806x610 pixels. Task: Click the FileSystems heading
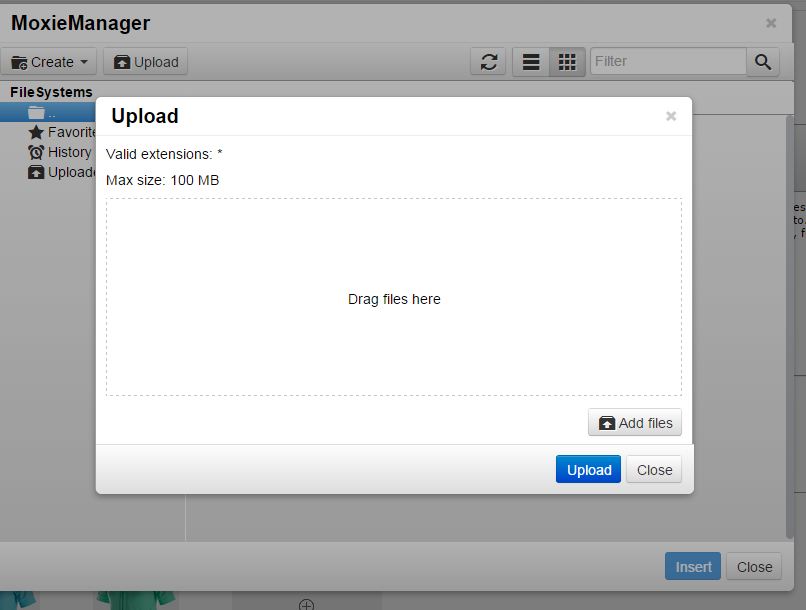(x=51, y=92)
